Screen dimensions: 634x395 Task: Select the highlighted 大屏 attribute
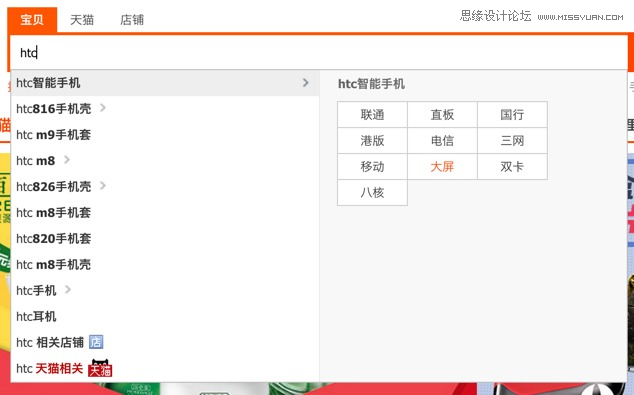(442, 167)
